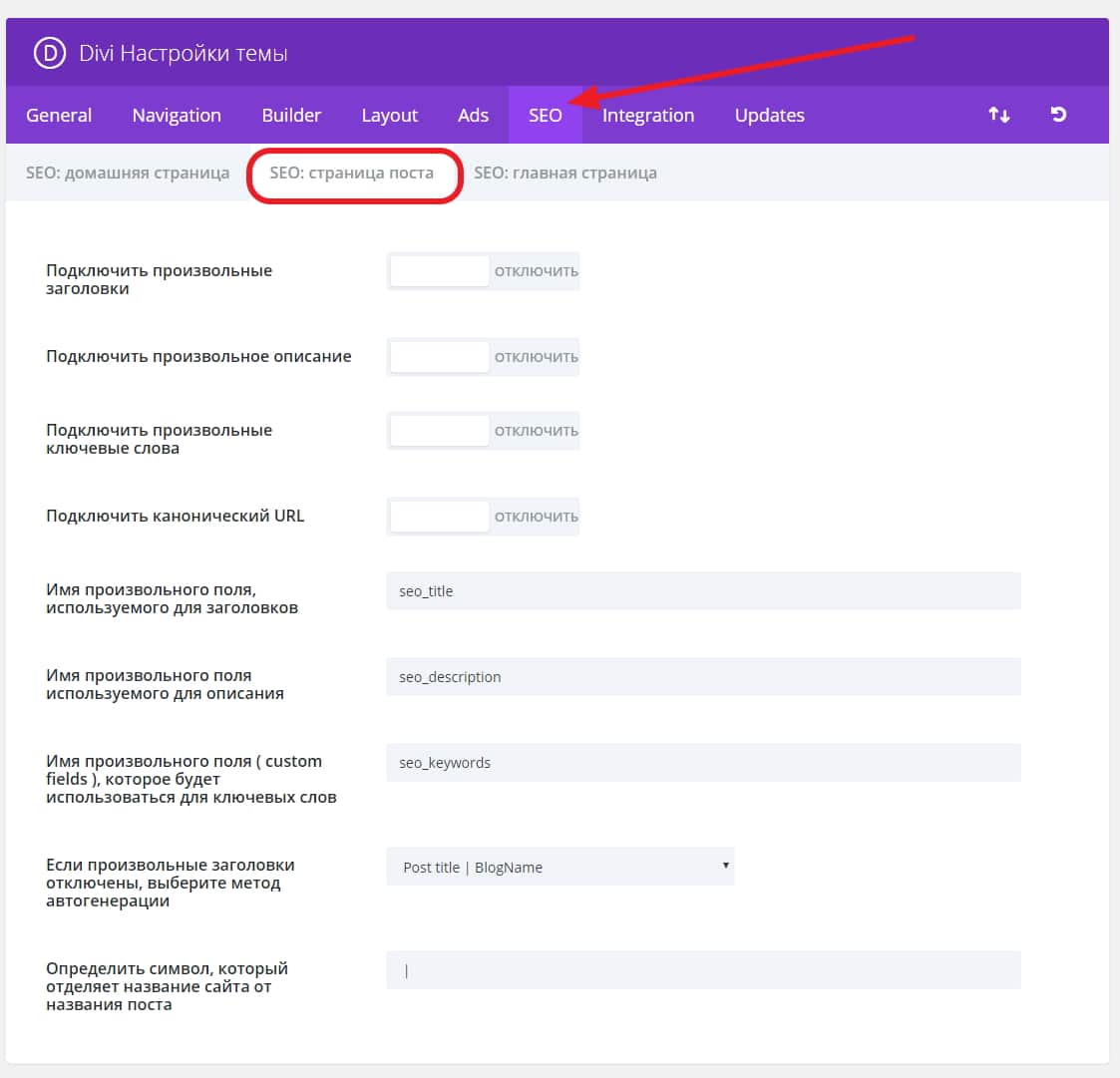Focus the seo_description text field

click(x=703, y=677)
